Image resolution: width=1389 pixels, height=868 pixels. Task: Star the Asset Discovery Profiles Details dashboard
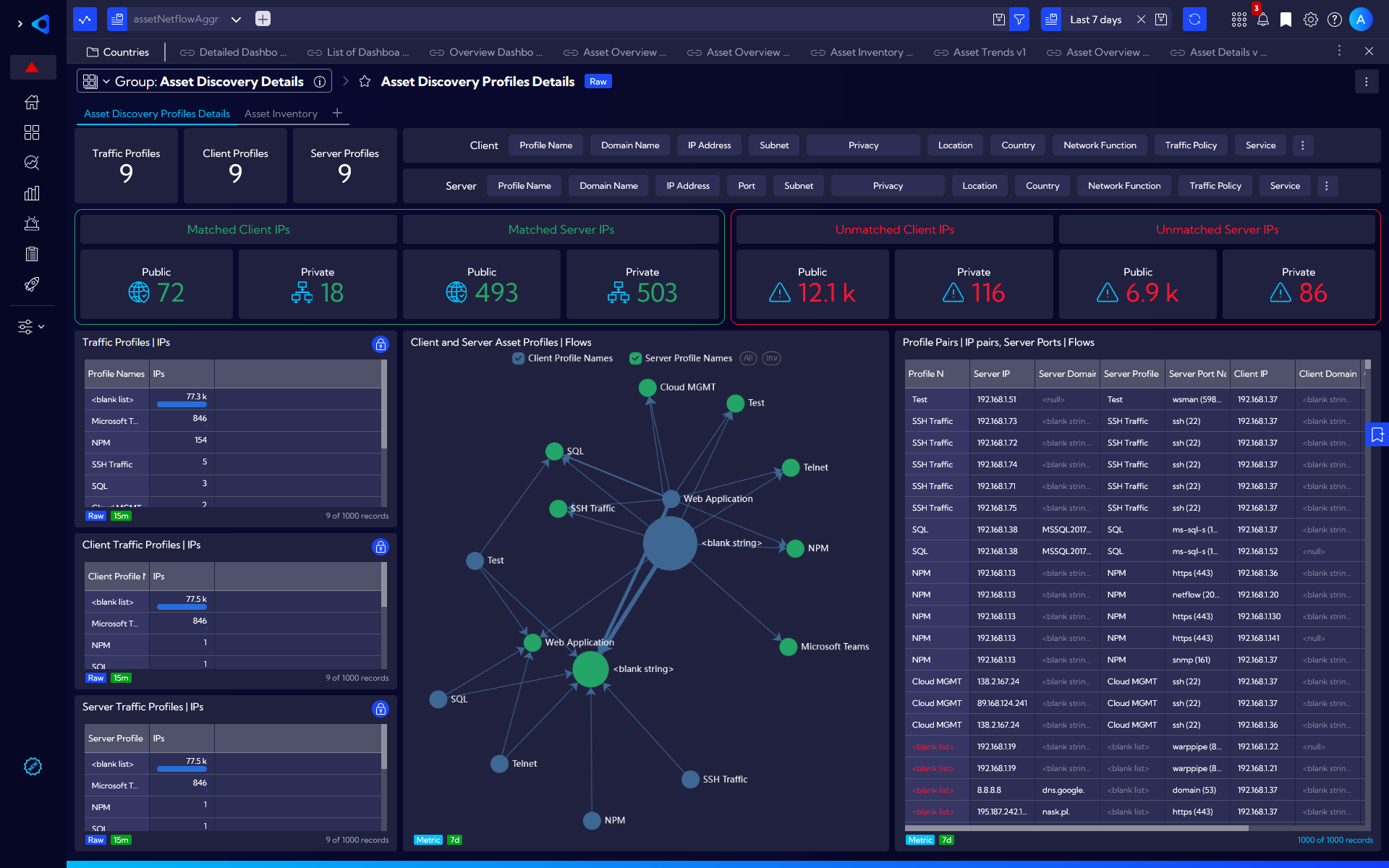[365, 82]
